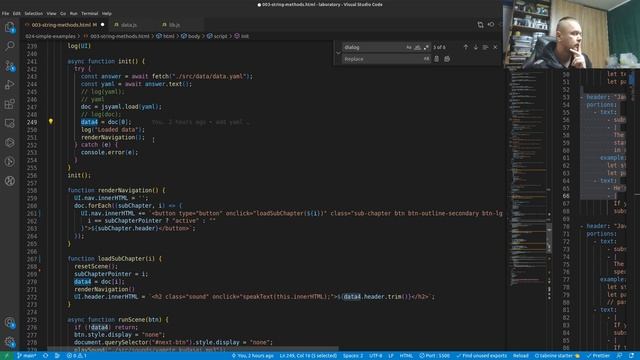
Task: Close the find widget
Action: point(495,47)
